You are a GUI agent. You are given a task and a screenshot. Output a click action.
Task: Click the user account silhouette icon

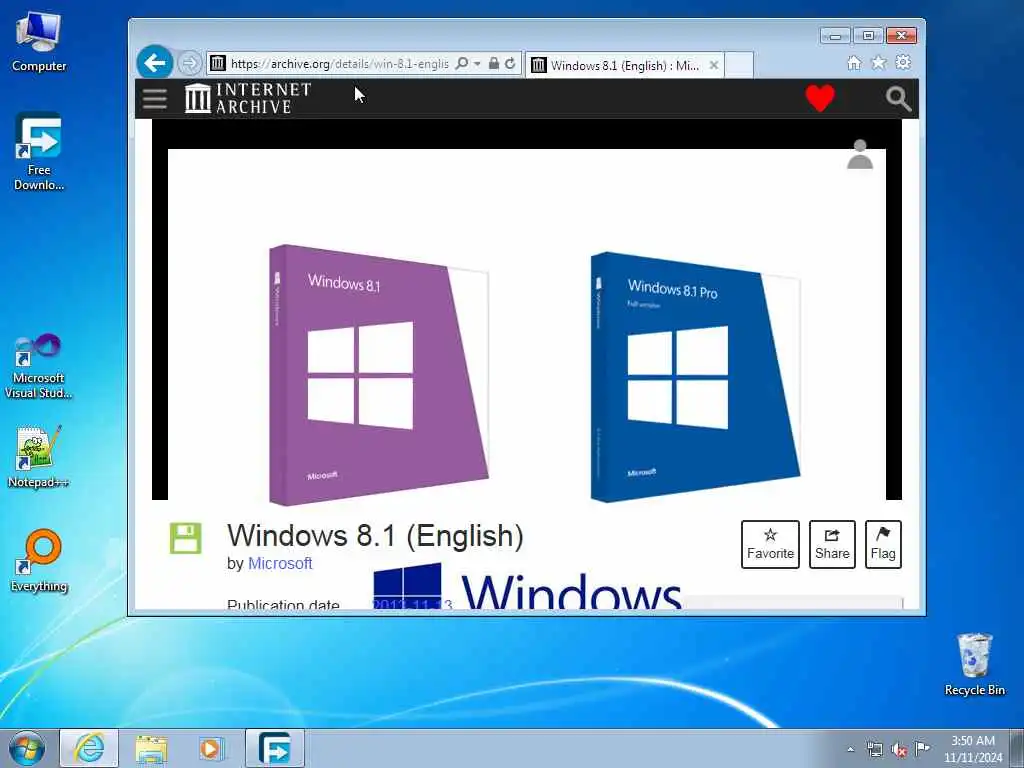(x=860, y=155)
